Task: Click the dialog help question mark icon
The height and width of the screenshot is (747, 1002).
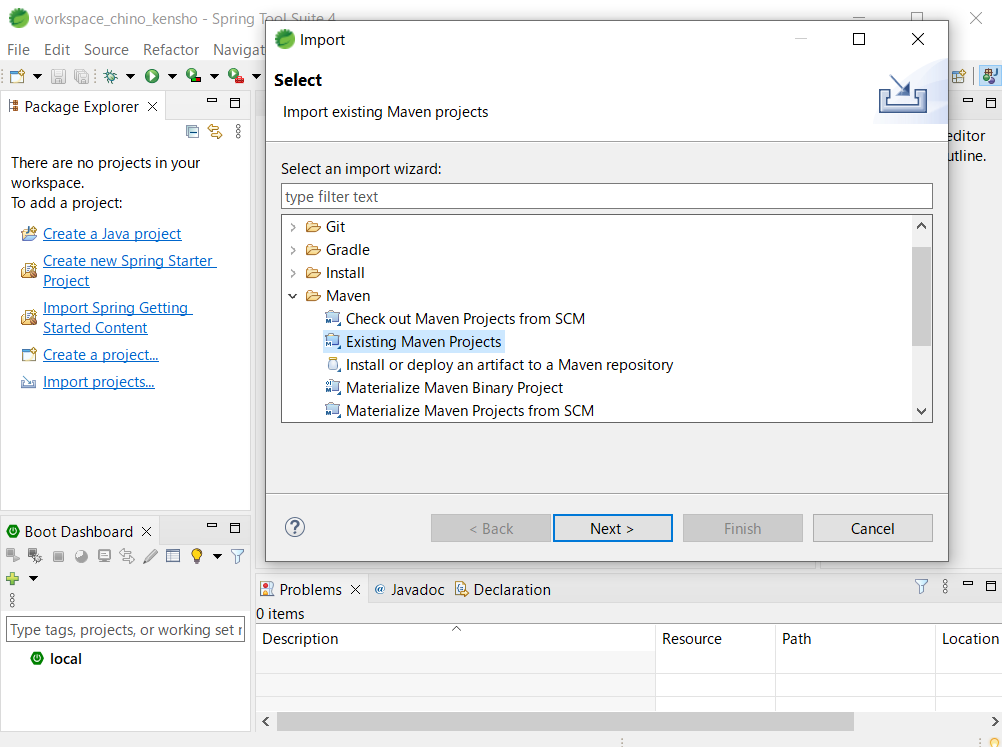Action: click(x=295, y=528)
